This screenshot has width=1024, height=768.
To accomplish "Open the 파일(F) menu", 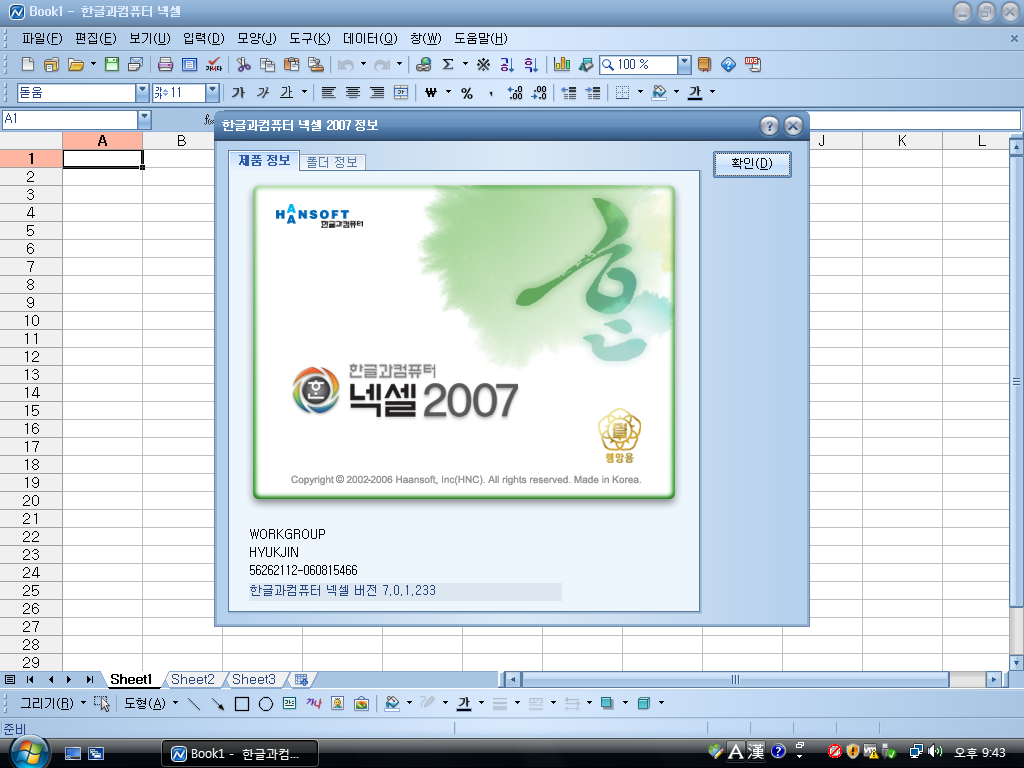I will click(42, 39).
